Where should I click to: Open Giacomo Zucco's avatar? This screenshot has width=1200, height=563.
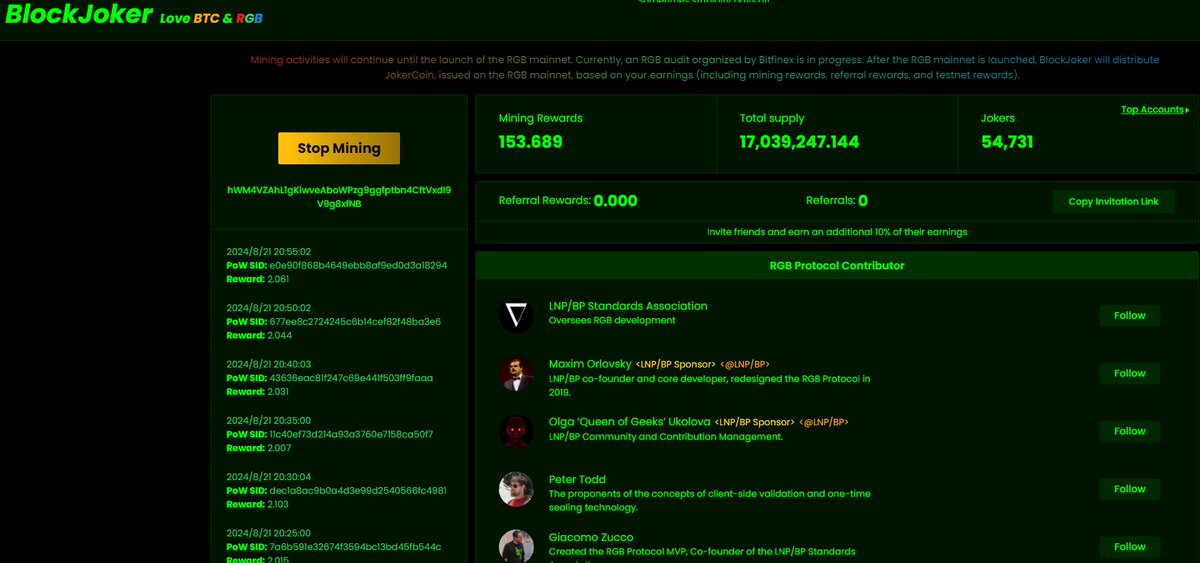pos(516,546)
